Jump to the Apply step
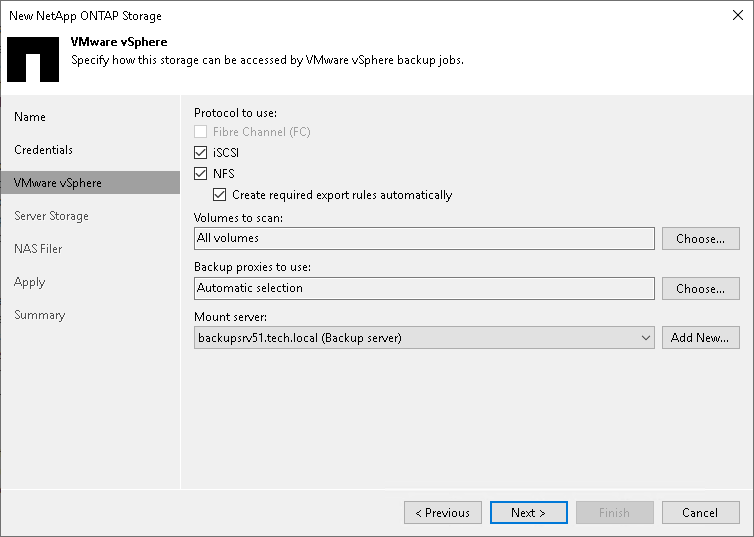The height and width of the screenshot is (537, 754). [x=29, y=282]
